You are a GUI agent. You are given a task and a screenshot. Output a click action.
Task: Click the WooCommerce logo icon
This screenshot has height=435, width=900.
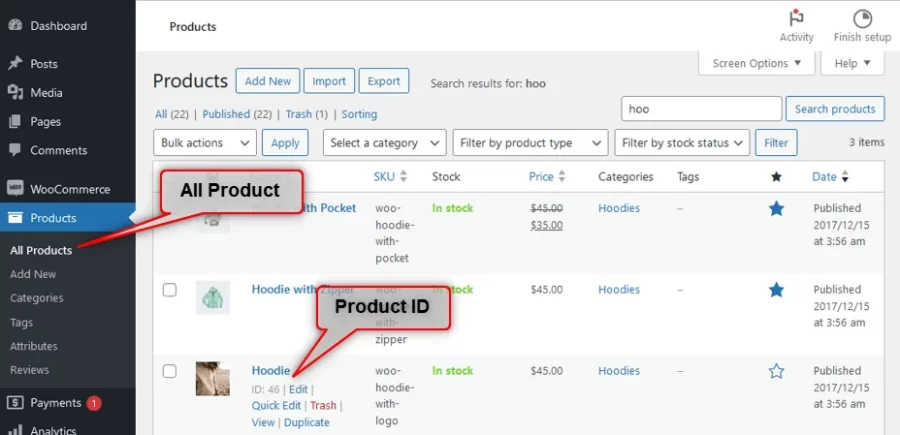tap(15, 188)
